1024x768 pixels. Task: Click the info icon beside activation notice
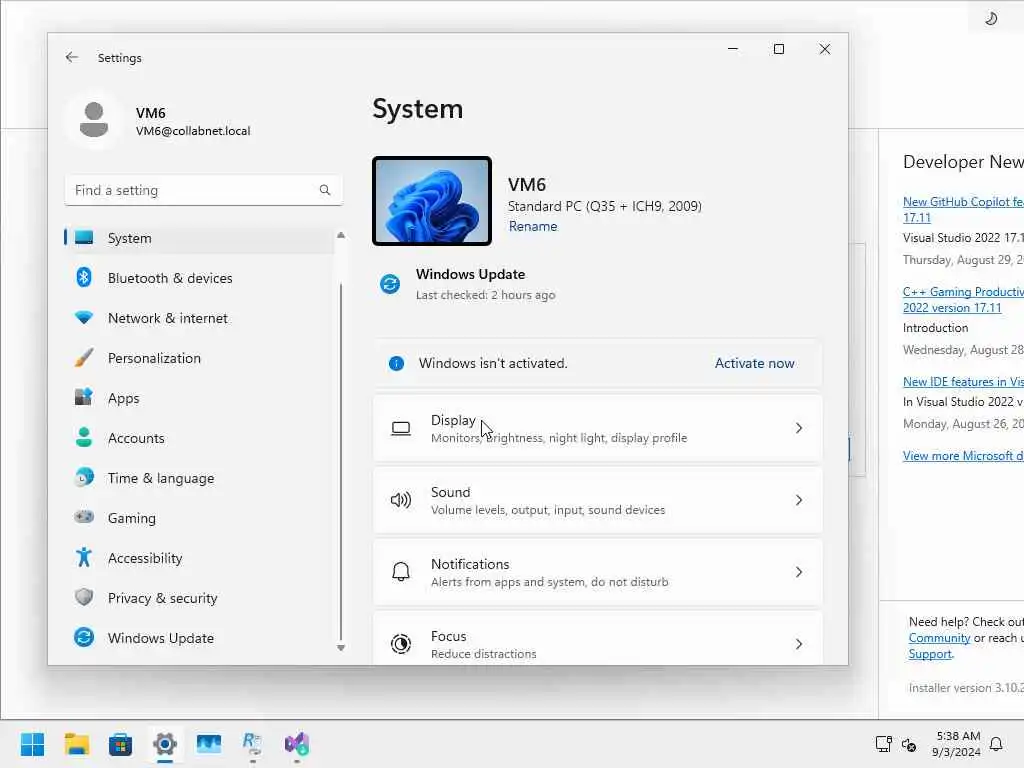[x=396, y=364]
